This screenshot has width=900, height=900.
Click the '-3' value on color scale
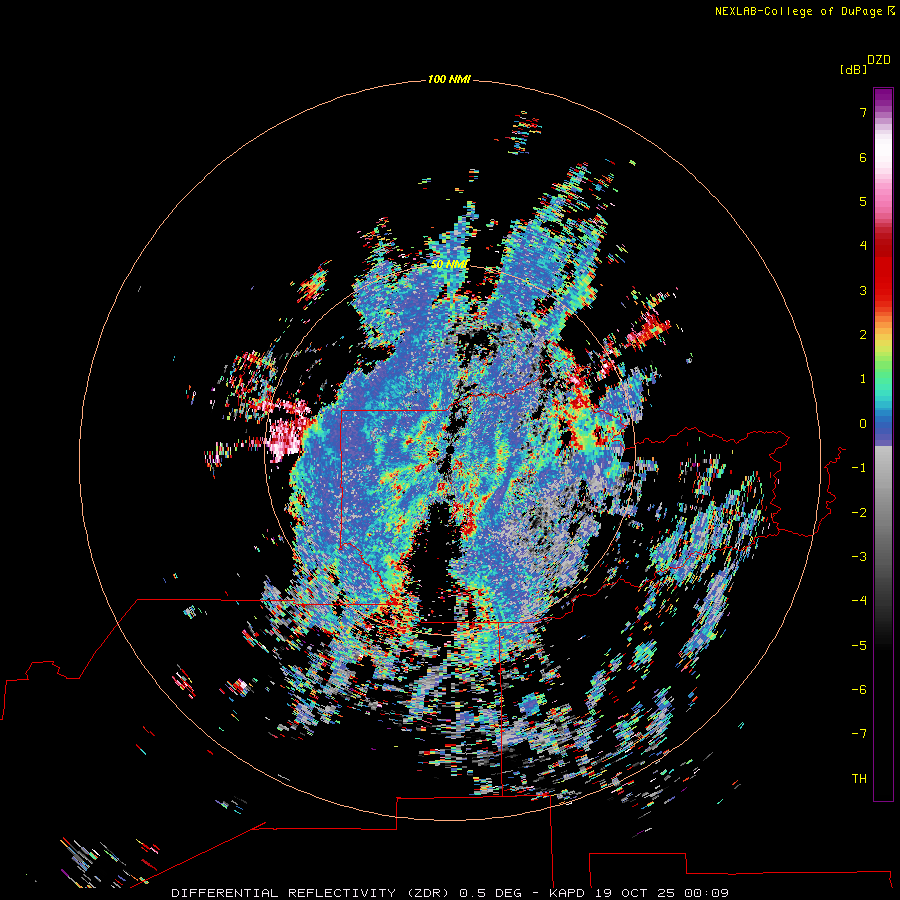pyautogui.click(x=859, y=556)
